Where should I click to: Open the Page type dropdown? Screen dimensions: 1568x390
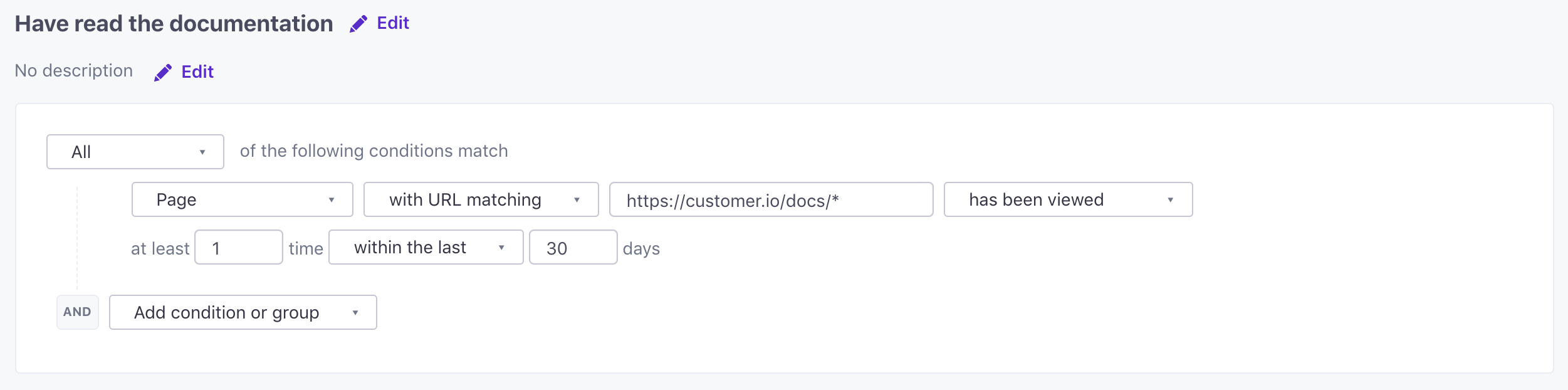point(243,199)
